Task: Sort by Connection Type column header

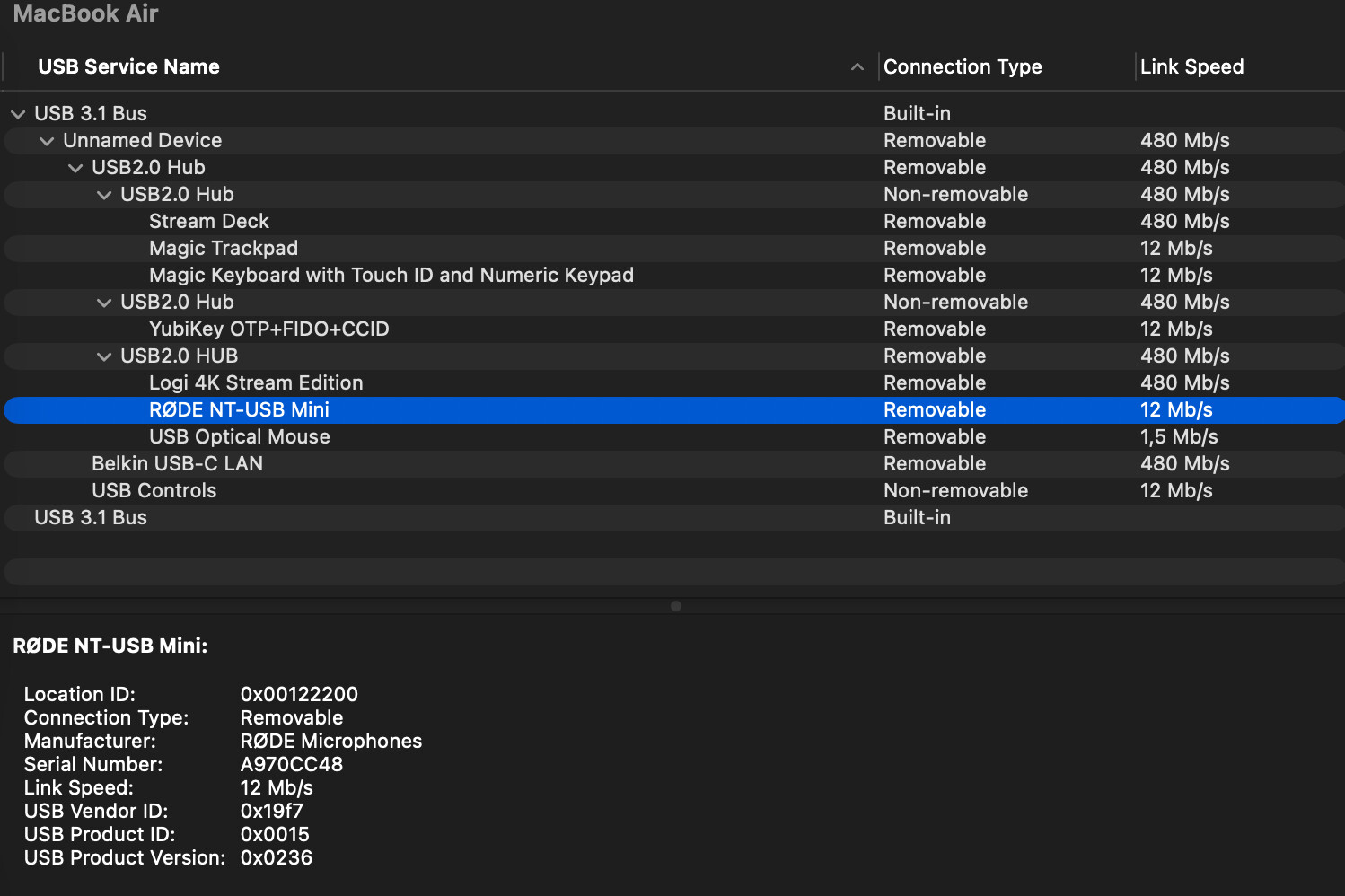Action: (x=962, y=67)
